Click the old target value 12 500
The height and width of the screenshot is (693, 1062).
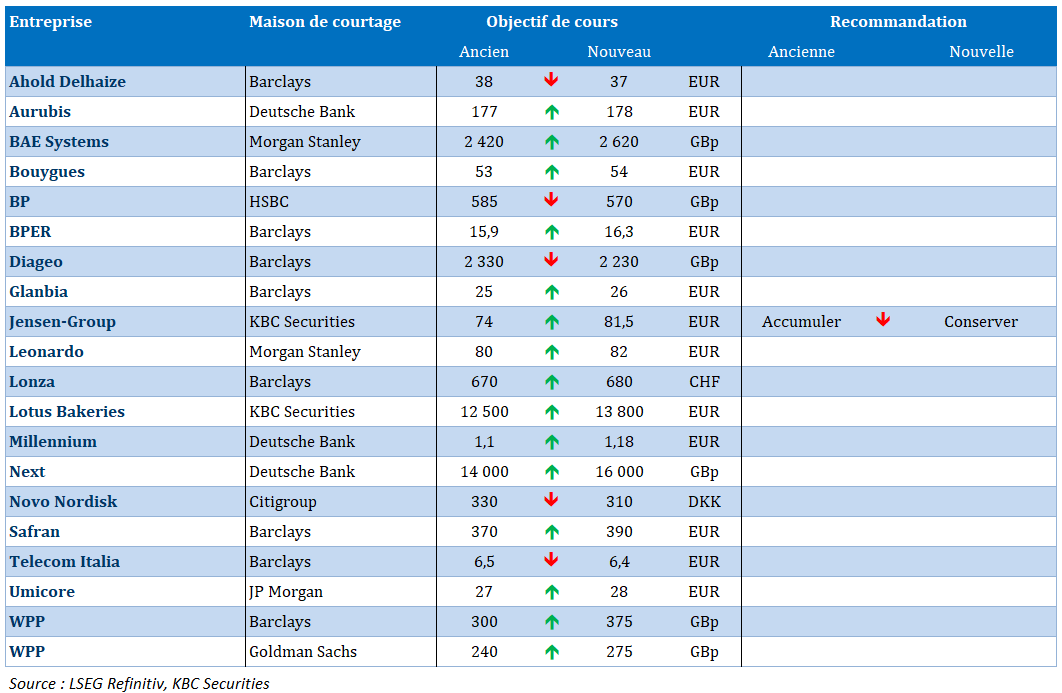484,412
